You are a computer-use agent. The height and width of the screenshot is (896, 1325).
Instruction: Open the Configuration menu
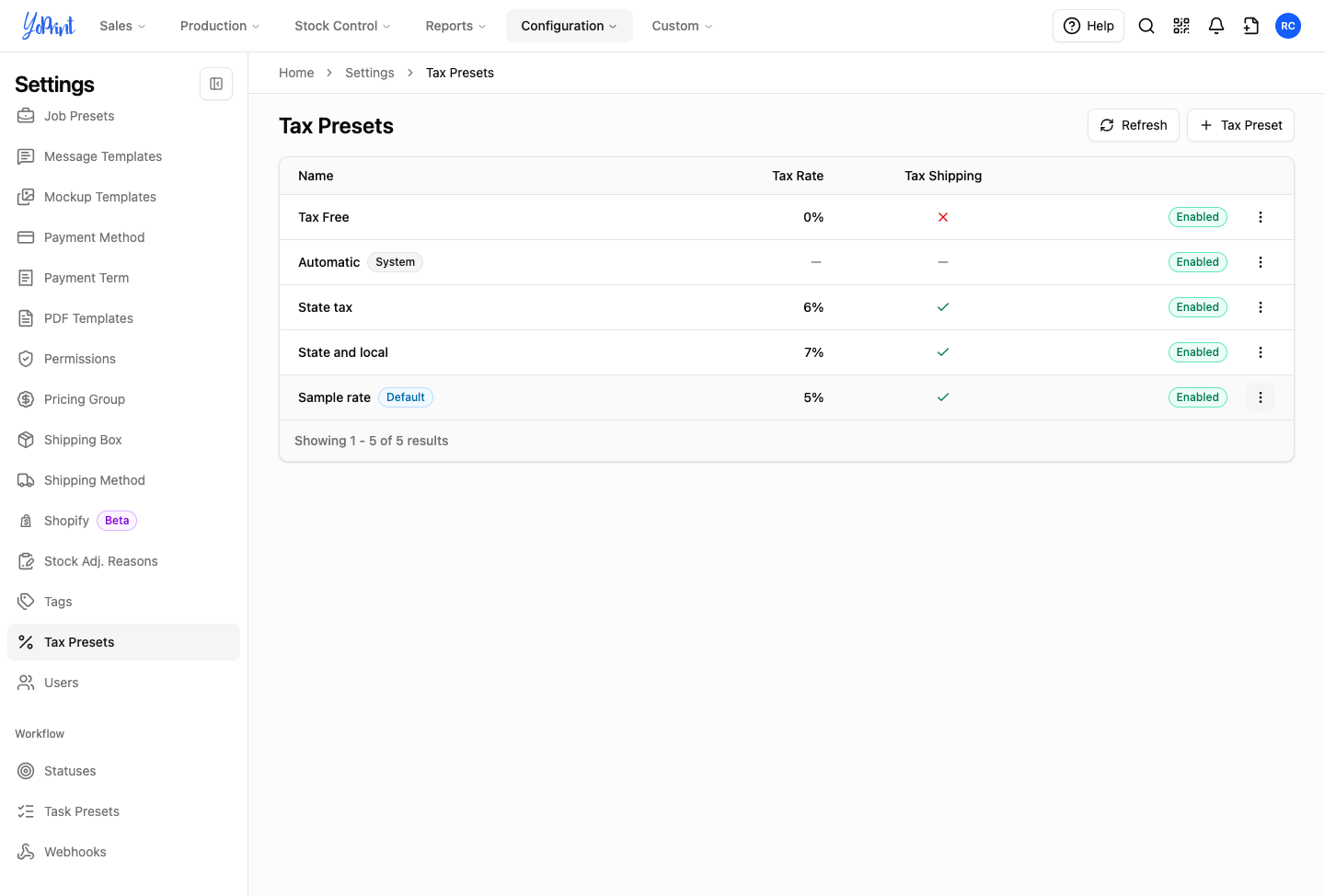(570, 26)
